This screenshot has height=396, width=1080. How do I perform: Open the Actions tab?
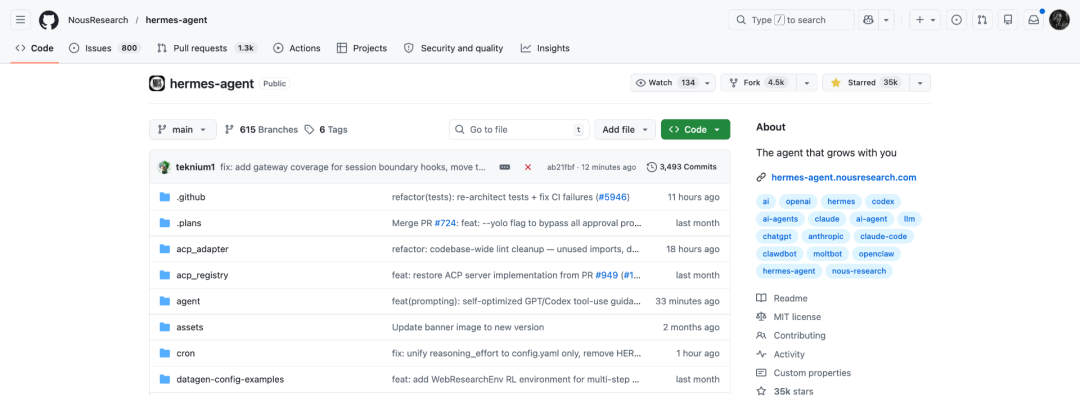tap(297, 48)
